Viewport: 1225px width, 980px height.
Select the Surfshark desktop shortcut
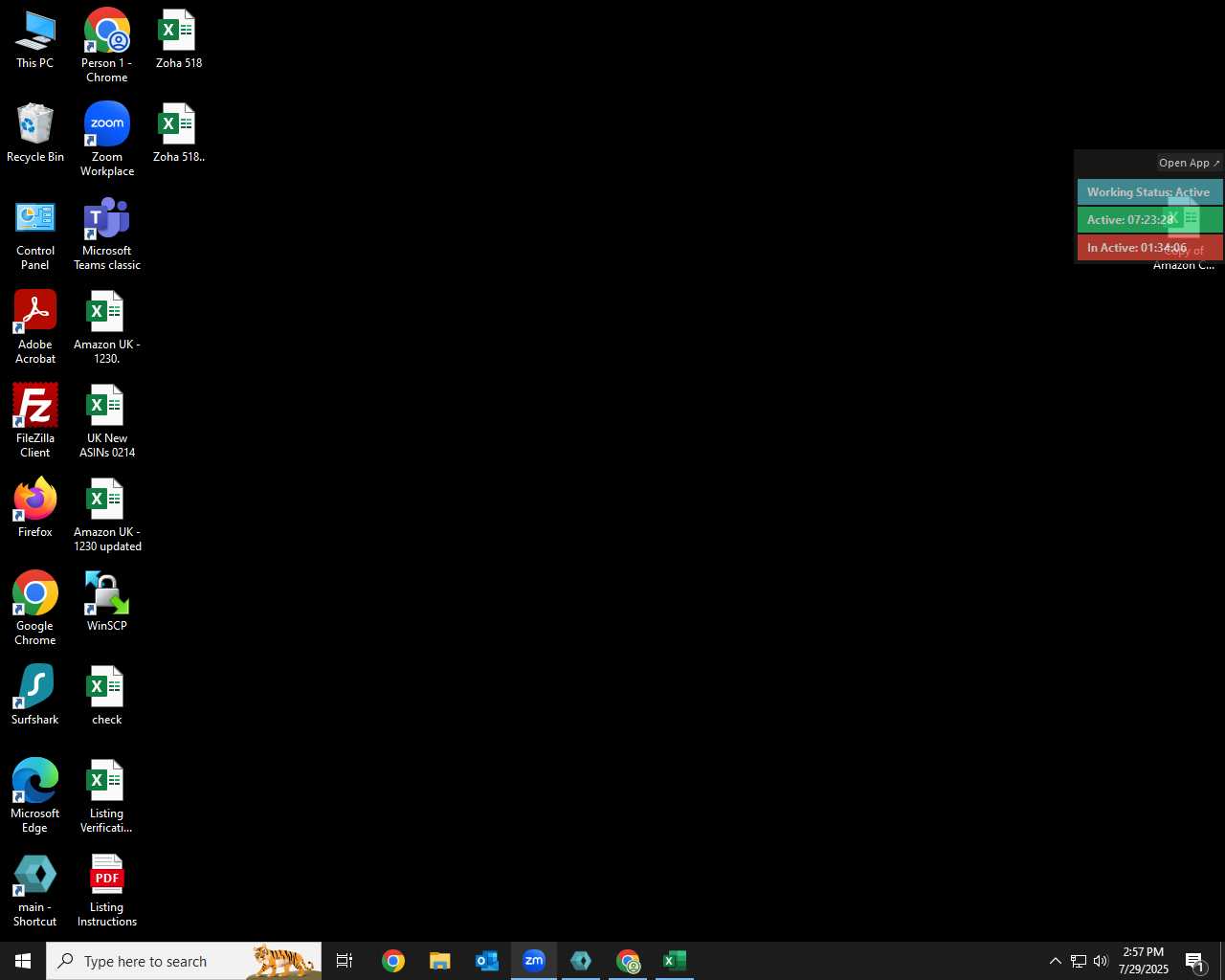point(35,696)
